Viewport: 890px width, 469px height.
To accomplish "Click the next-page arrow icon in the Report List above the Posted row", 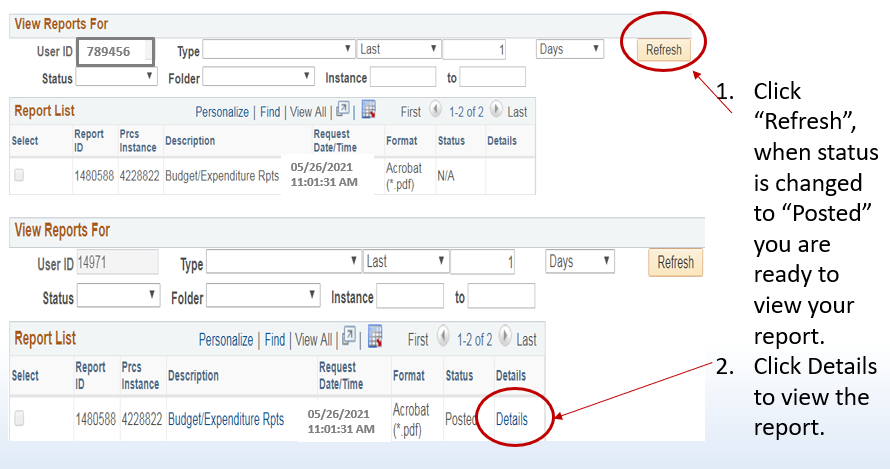I will point(505,336).
